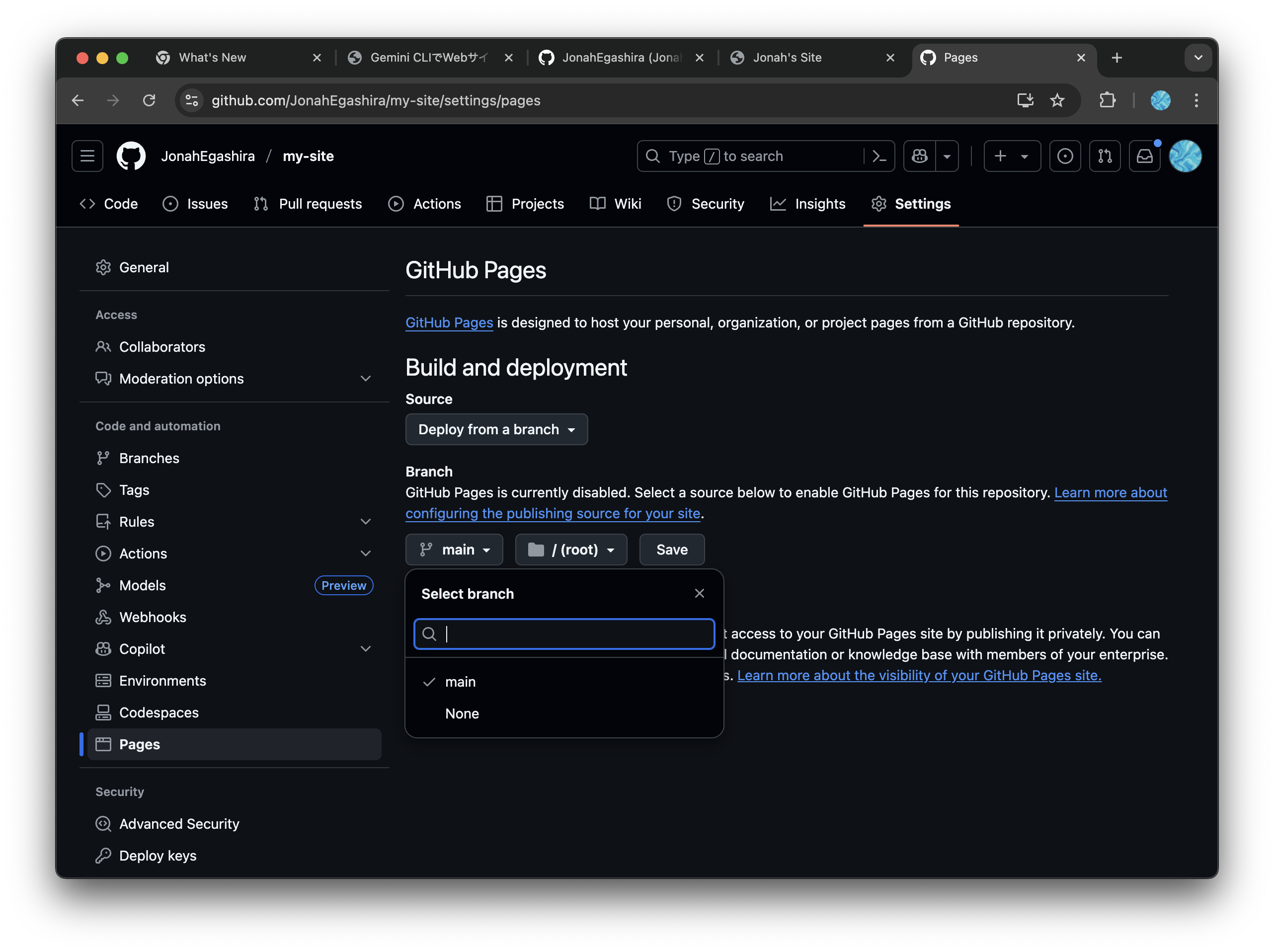The height and width of the screenshot is (952, 1274).
Task: Open the issues icon in header
Action: coord(1065,156)
